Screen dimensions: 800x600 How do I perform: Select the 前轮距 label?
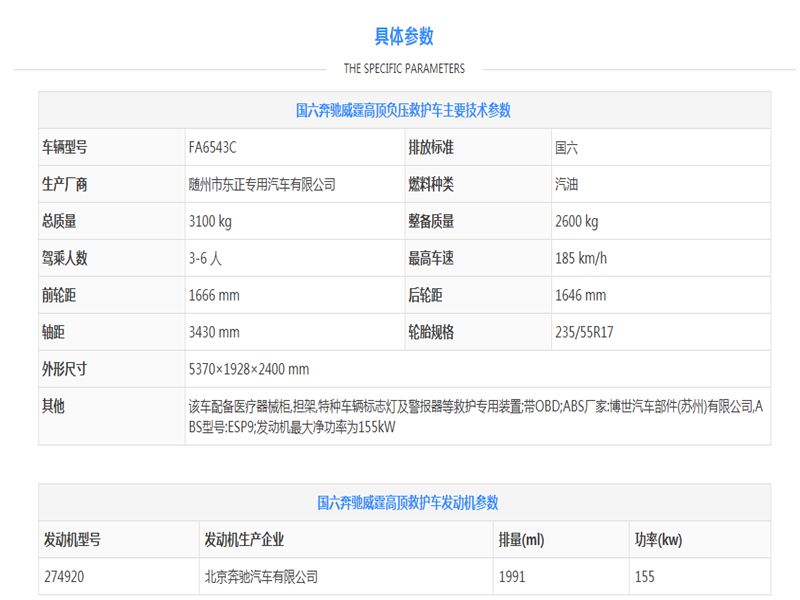click(x=59, y=295)
